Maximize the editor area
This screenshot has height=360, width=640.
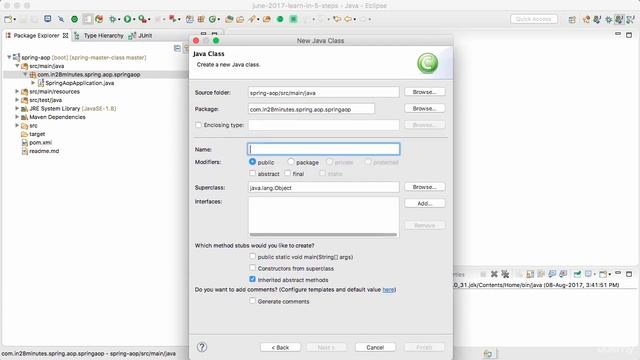tap(629, 35)
